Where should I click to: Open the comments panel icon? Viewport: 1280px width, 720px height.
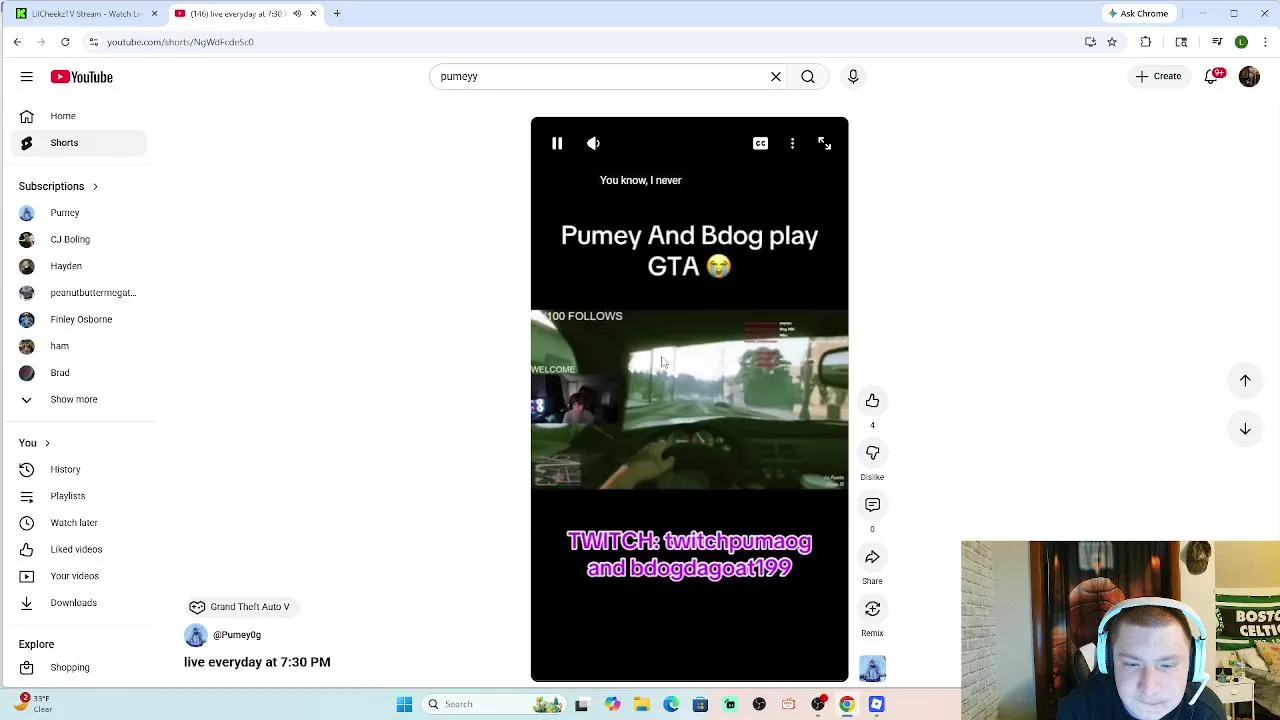click(872, 504)
